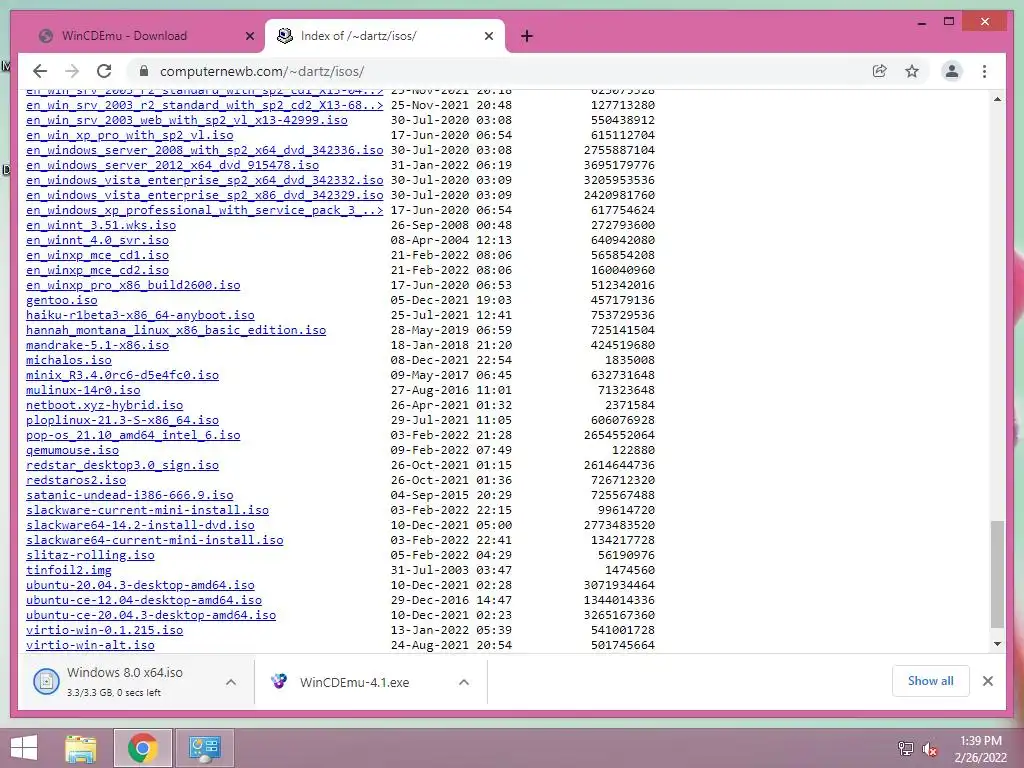
Task: Close the downloads bar
Action: 987,681
